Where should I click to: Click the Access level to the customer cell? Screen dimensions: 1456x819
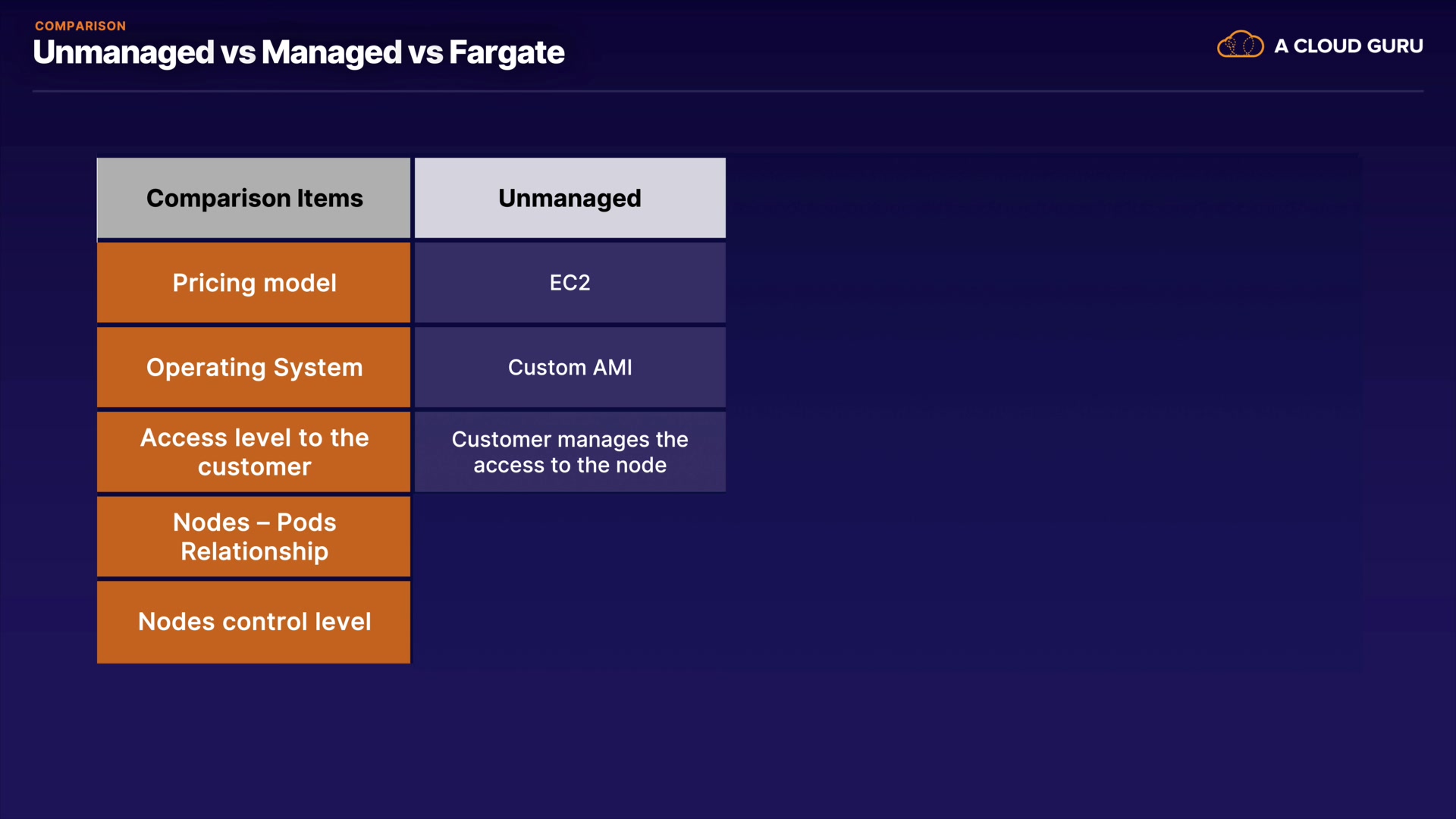(254, 452)
